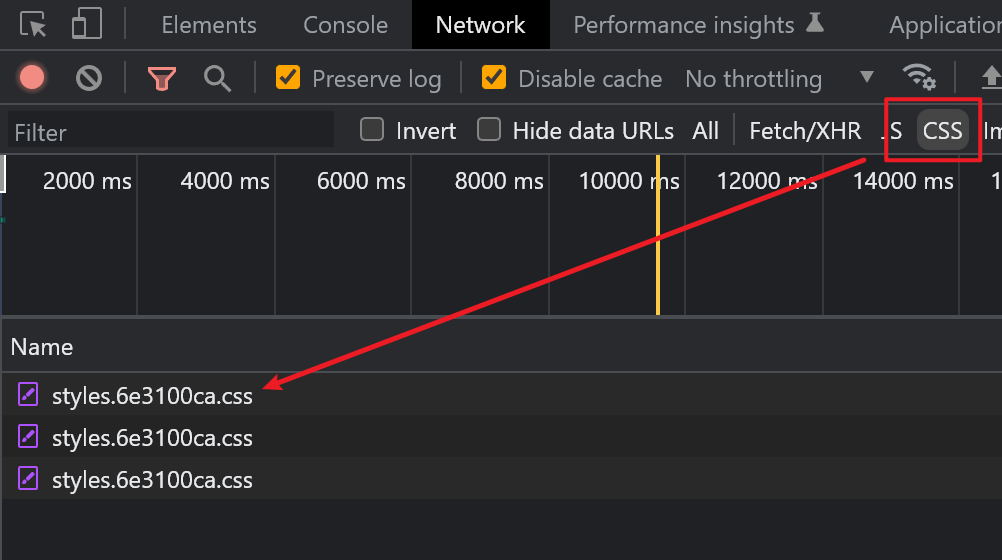Enable the Invert filter checkbox
This screenshot has width=1002, height=560.
pyautogui.click(x=372, y=130)
